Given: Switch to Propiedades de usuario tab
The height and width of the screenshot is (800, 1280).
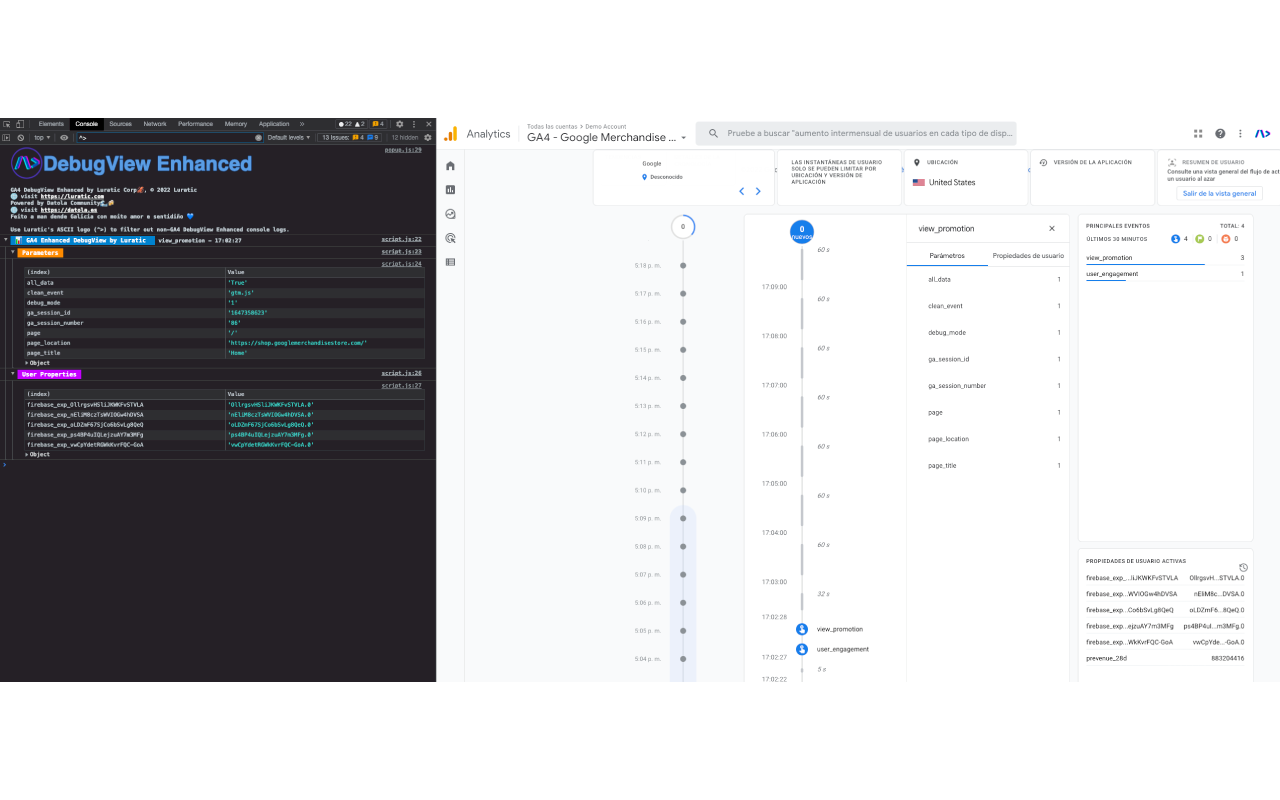Looking at the screenshot, I should point(1028,256).
